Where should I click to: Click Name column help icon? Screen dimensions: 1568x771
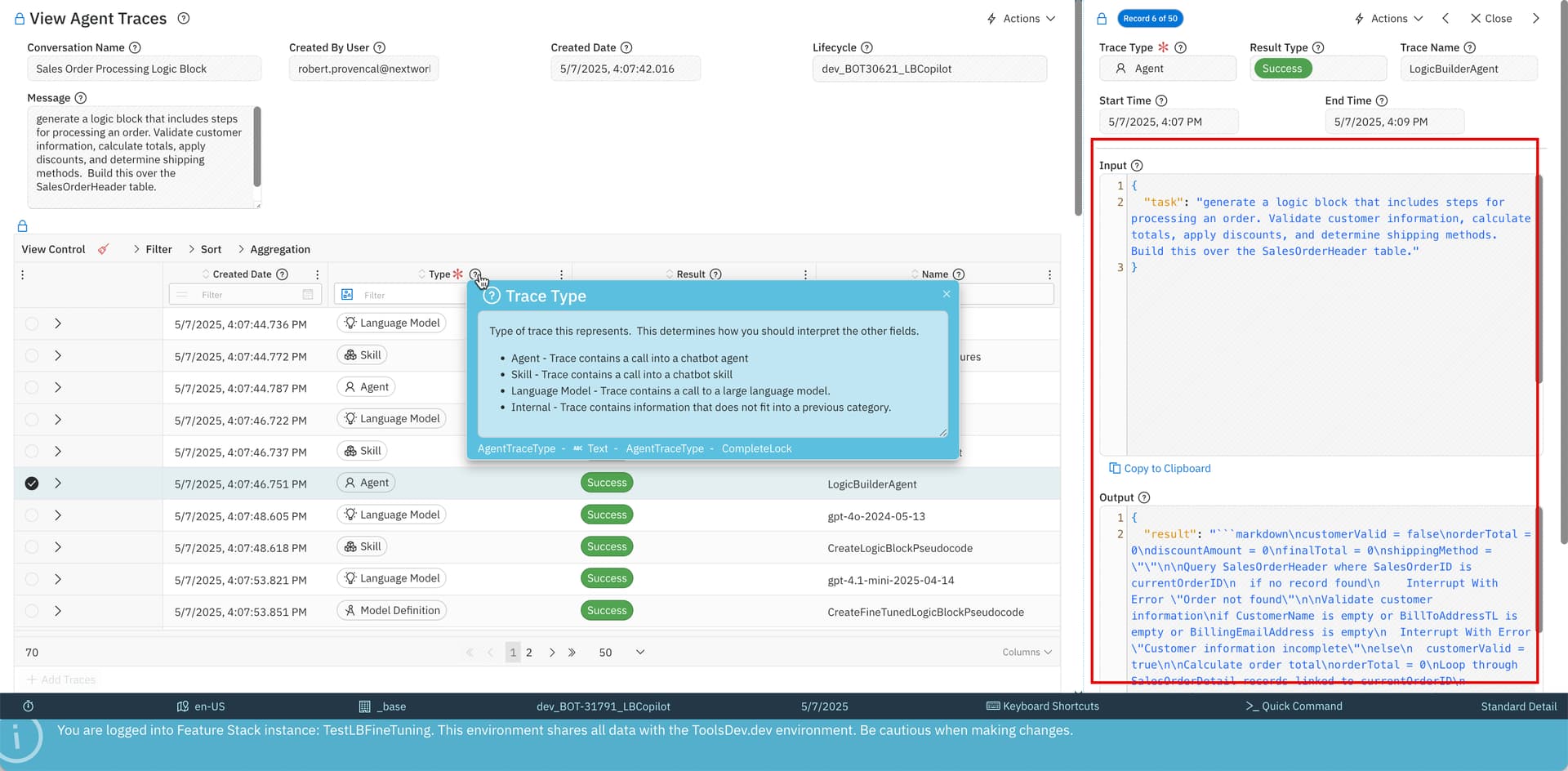coord(960,274)
